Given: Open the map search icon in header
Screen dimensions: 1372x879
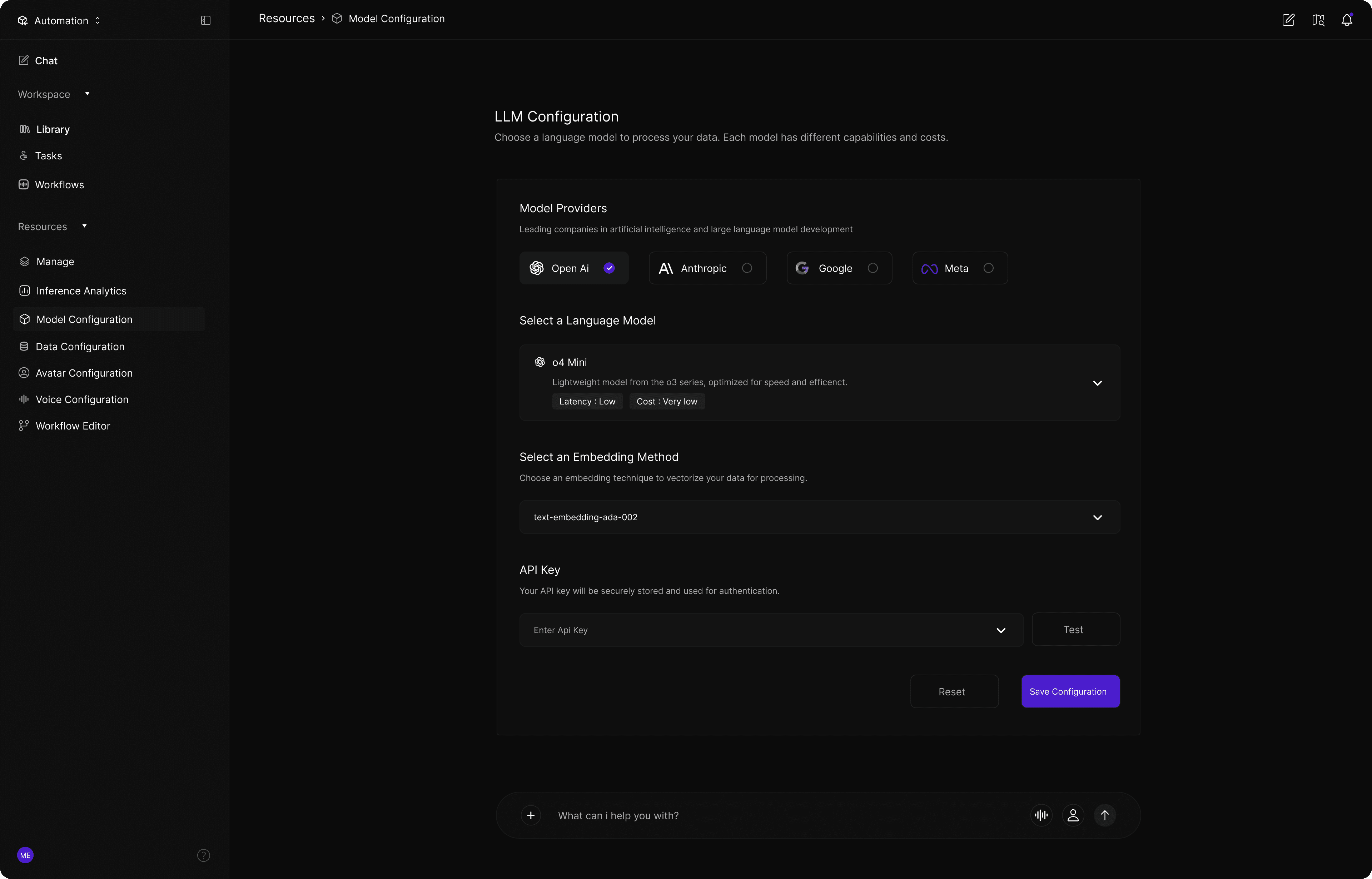Looking at the screenshot, I should click(1318, 20).
